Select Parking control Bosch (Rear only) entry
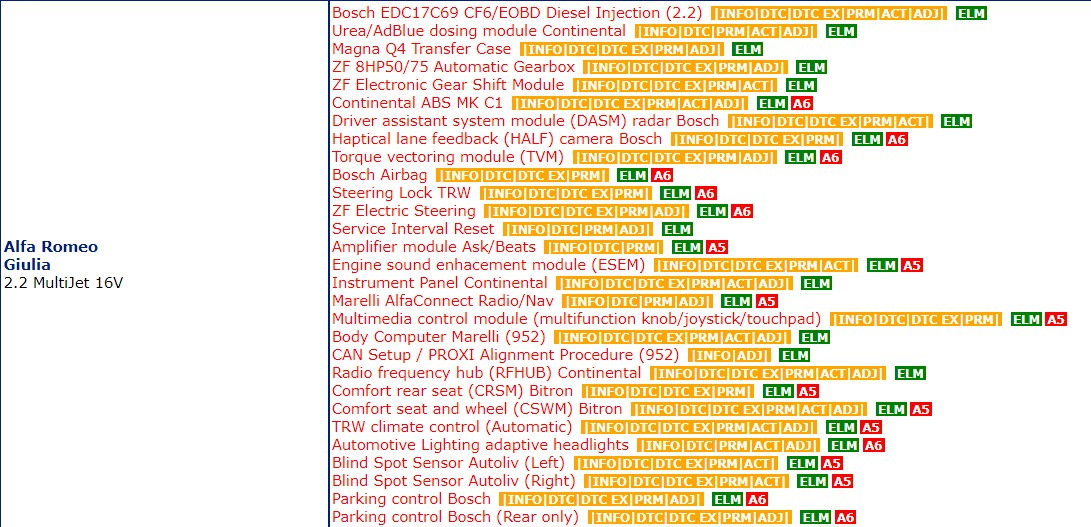1091x527 pixels. coord(455,518)
